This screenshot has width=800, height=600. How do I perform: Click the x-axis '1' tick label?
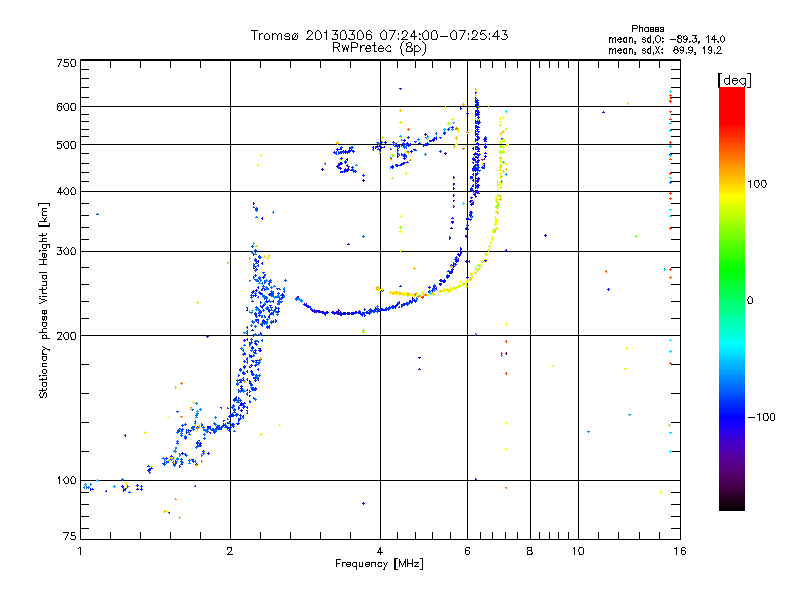click(80, 551)
